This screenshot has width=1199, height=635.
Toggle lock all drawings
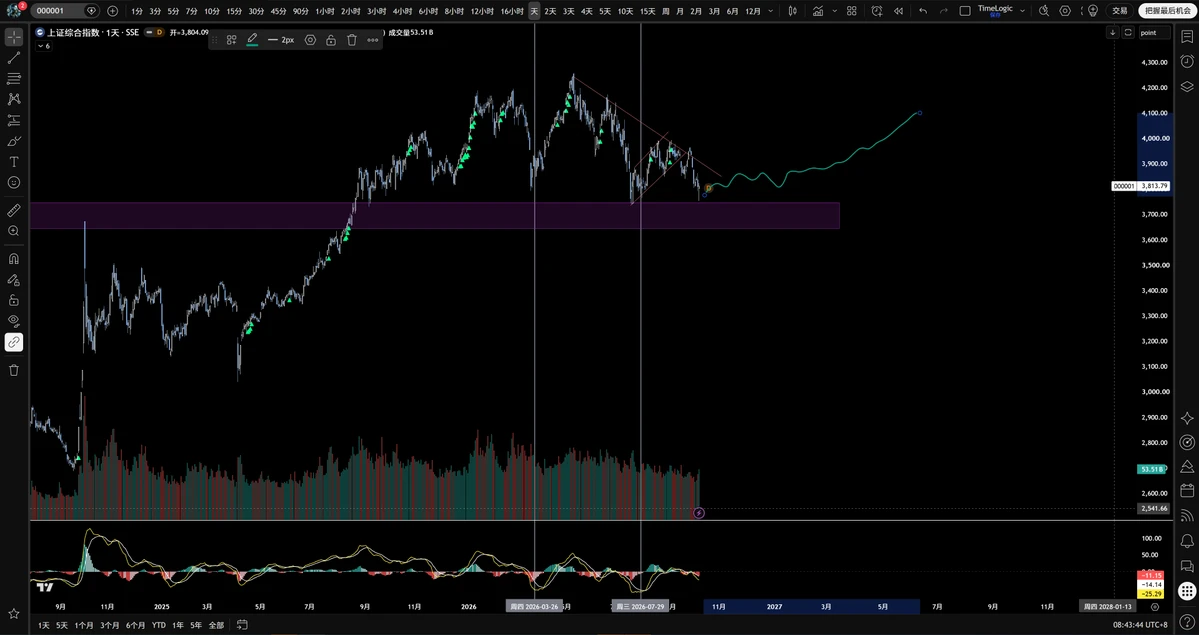coord(14,301)
